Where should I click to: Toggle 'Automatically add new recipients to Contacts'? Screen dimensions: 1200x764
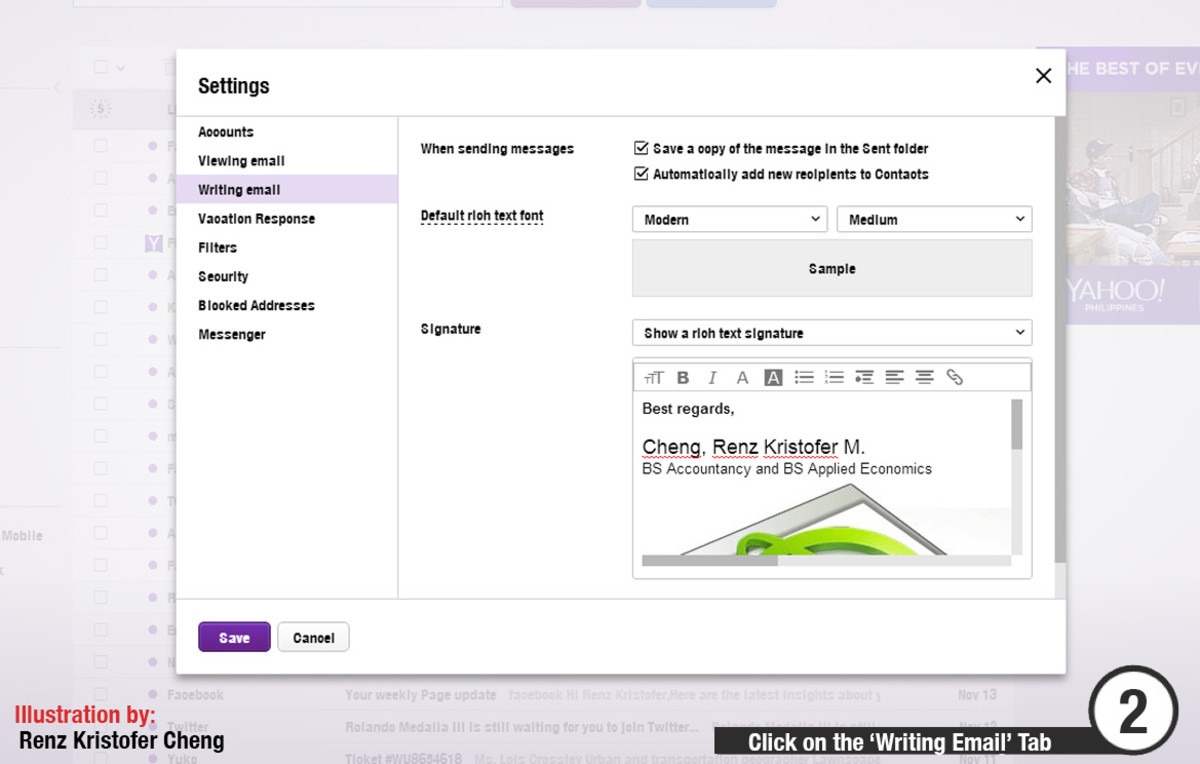[641, 174]
